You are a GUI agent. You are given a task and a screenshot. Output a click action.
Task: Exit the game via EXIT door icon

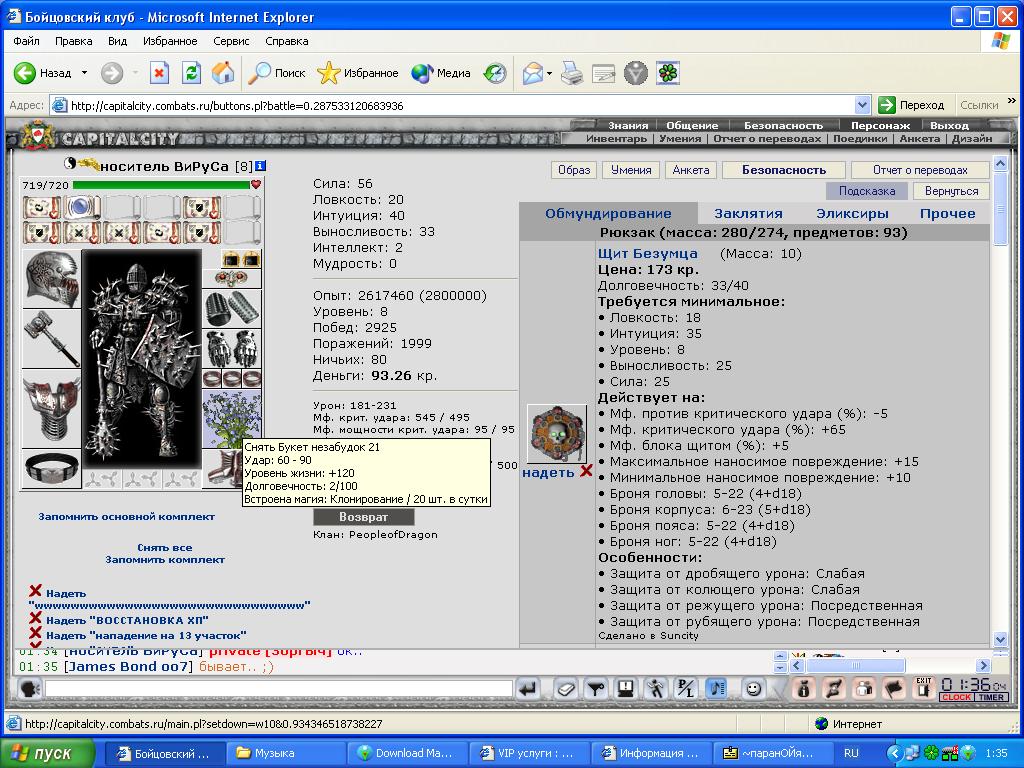[923, 688]
